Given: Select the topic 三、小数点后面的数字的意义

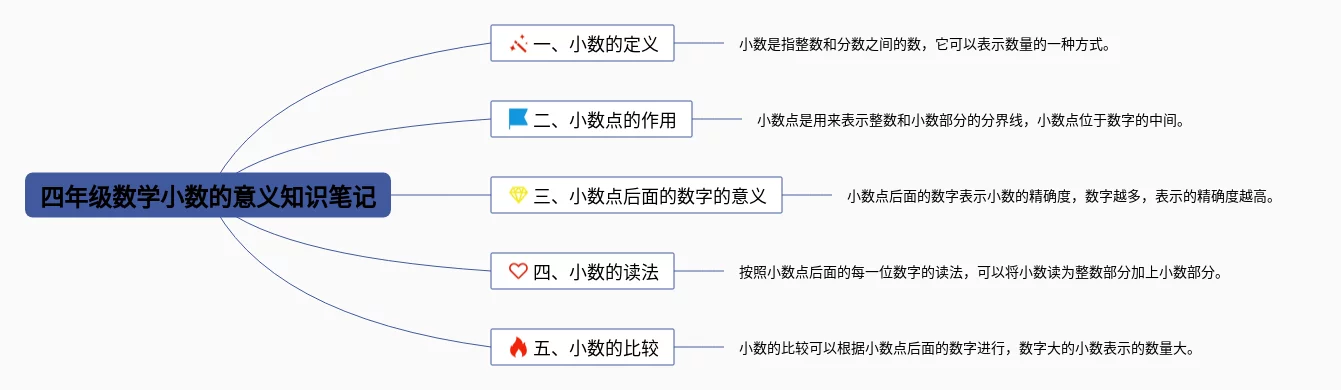Looking at the screenshot, I should point(636,195).
